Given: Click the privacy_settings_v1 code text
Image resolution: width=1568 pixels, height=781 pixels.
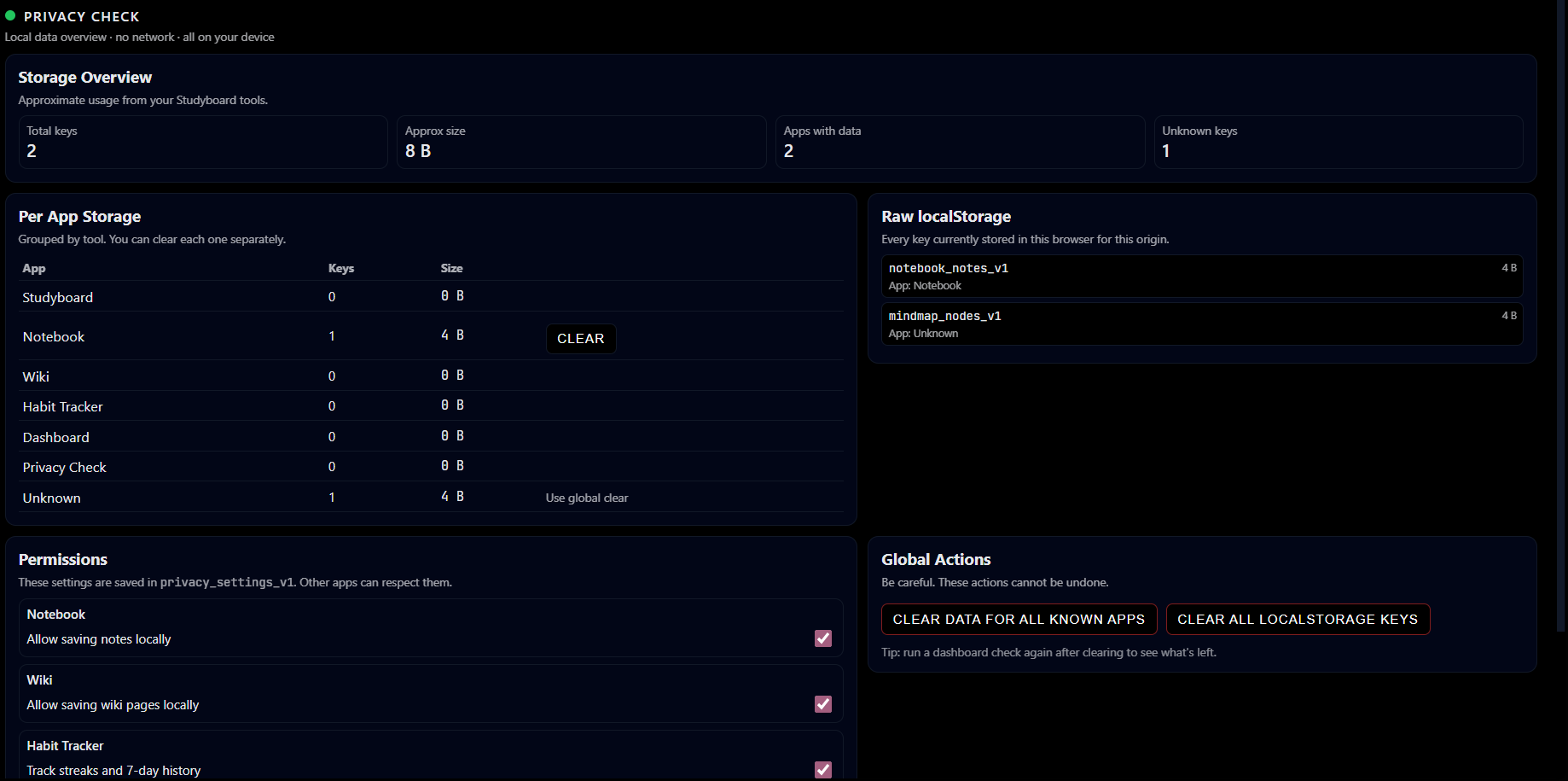Looking at the screenshot, I should click(x=227, y=582).
